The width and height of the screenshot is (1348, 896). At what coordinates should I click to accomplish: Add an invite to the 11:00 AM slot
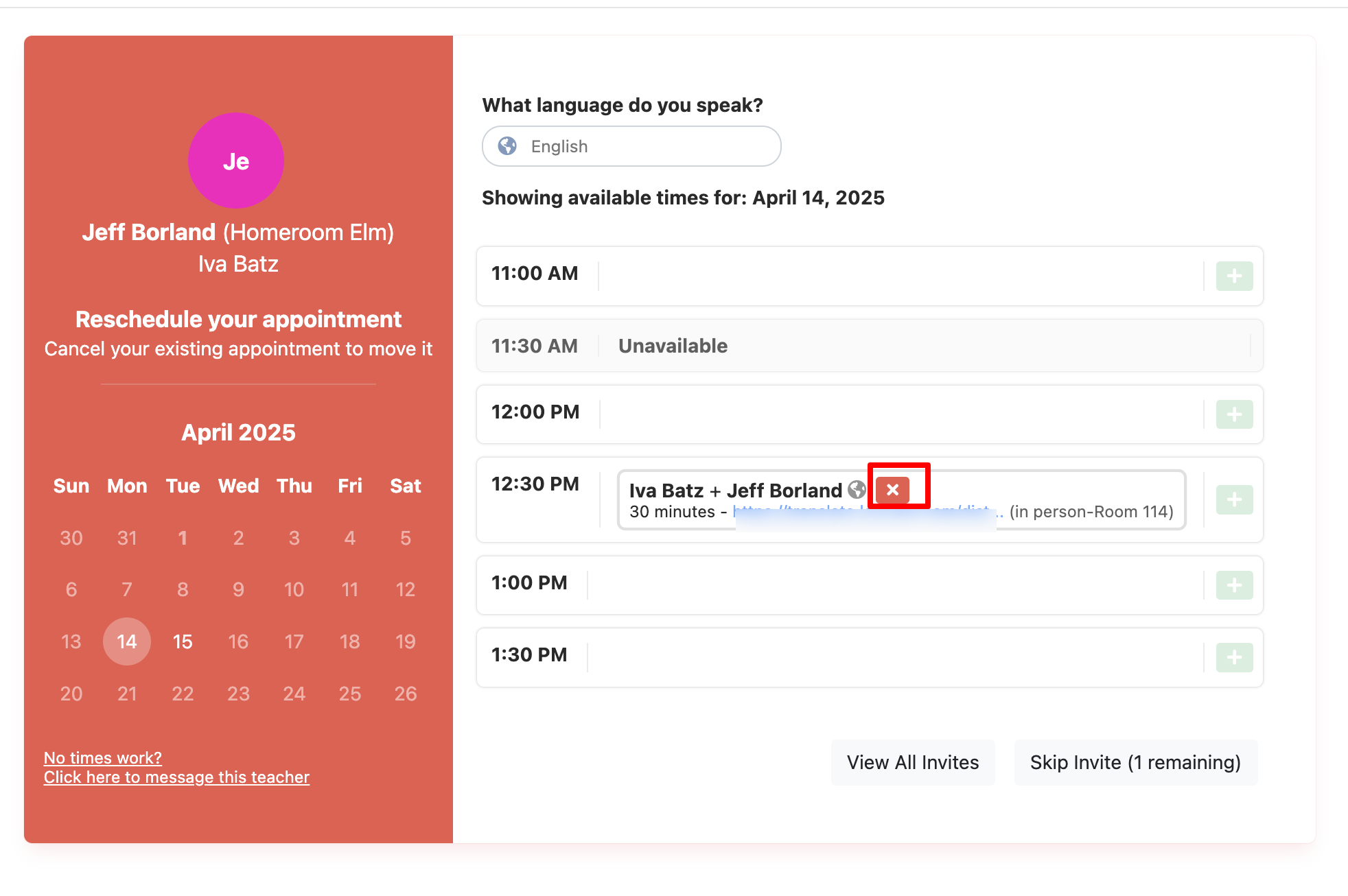[1233, 276]
